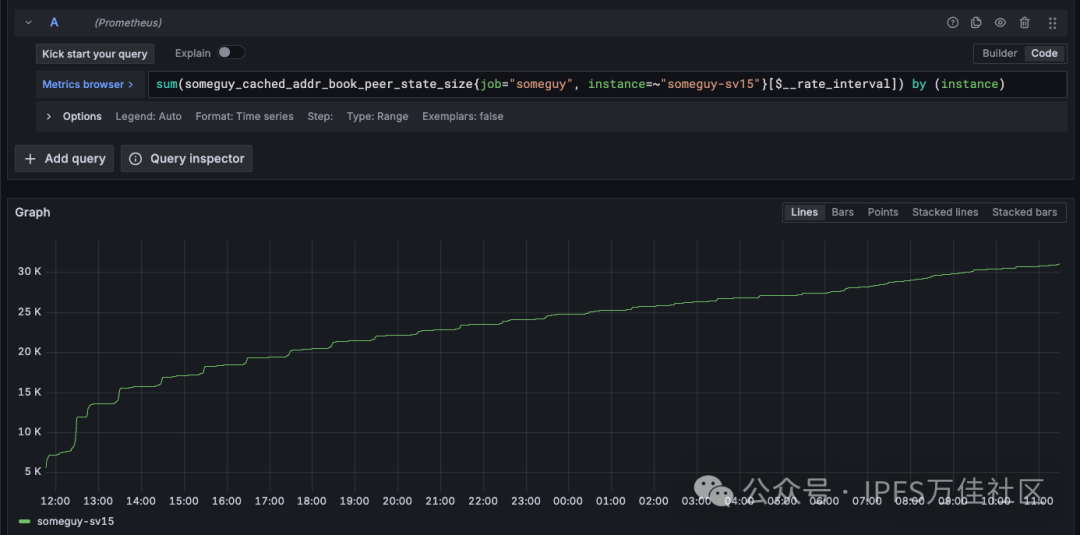
Task: Click the 18:00 x-axis time label
Action: coord(311,501)
